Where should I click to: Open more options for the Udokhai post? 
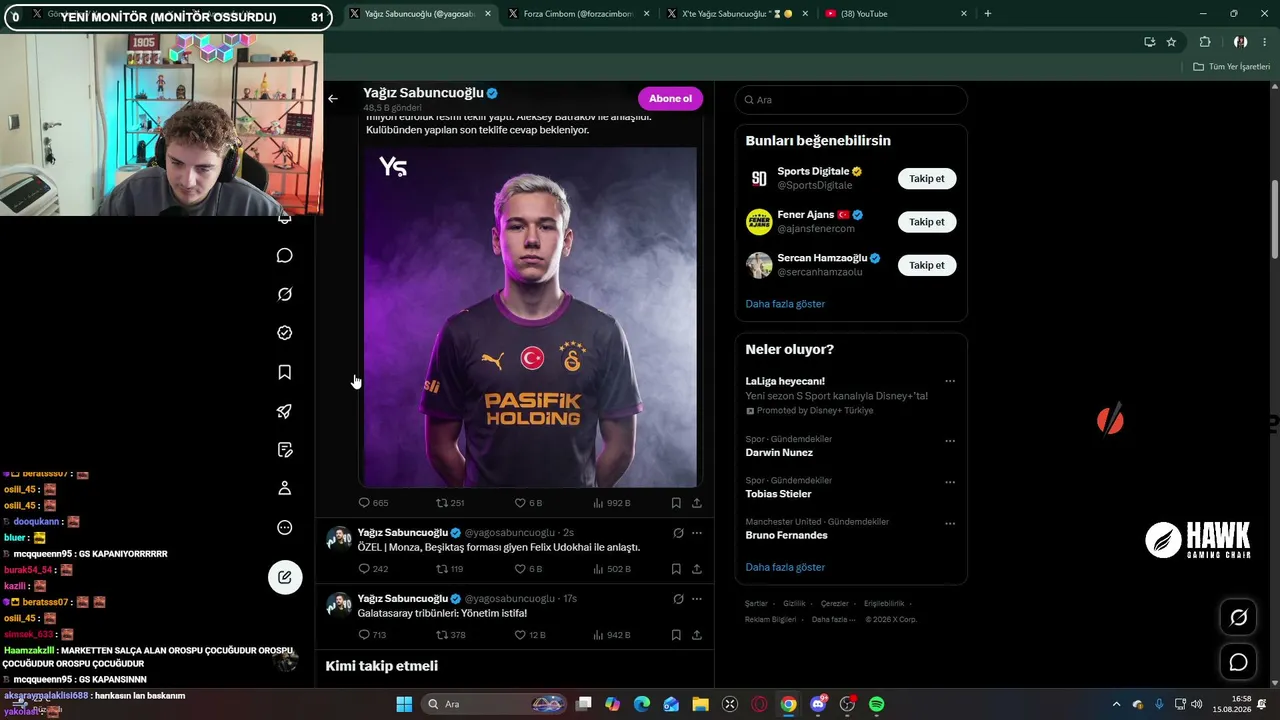click(697, 533)
